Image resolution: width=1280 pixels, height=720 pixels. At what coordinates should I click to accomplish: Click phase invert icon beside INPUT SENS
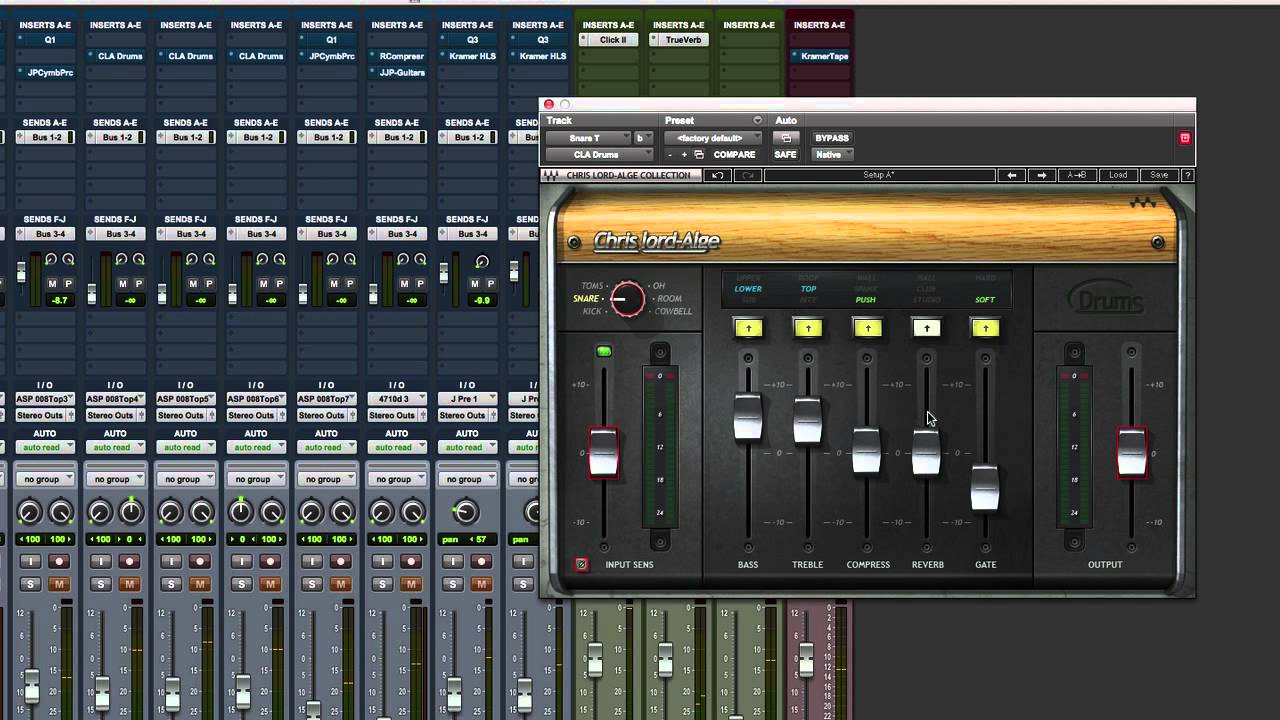[x=581, y=565]
